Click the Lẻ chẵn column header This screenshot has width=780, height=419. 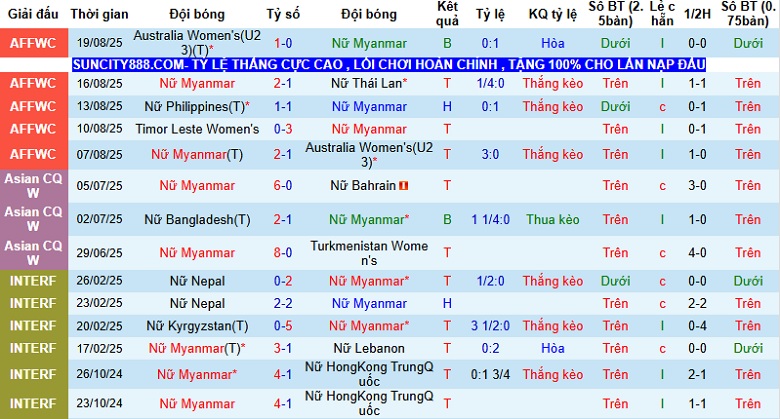662,14
